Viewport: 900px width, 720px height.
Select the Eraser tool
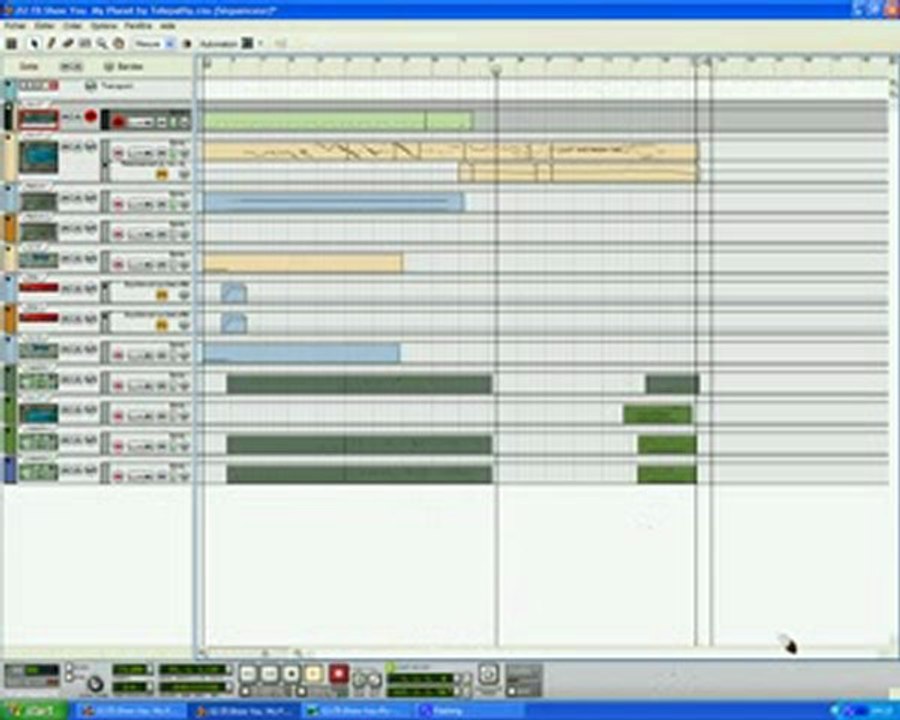click(x=68, y=44)
